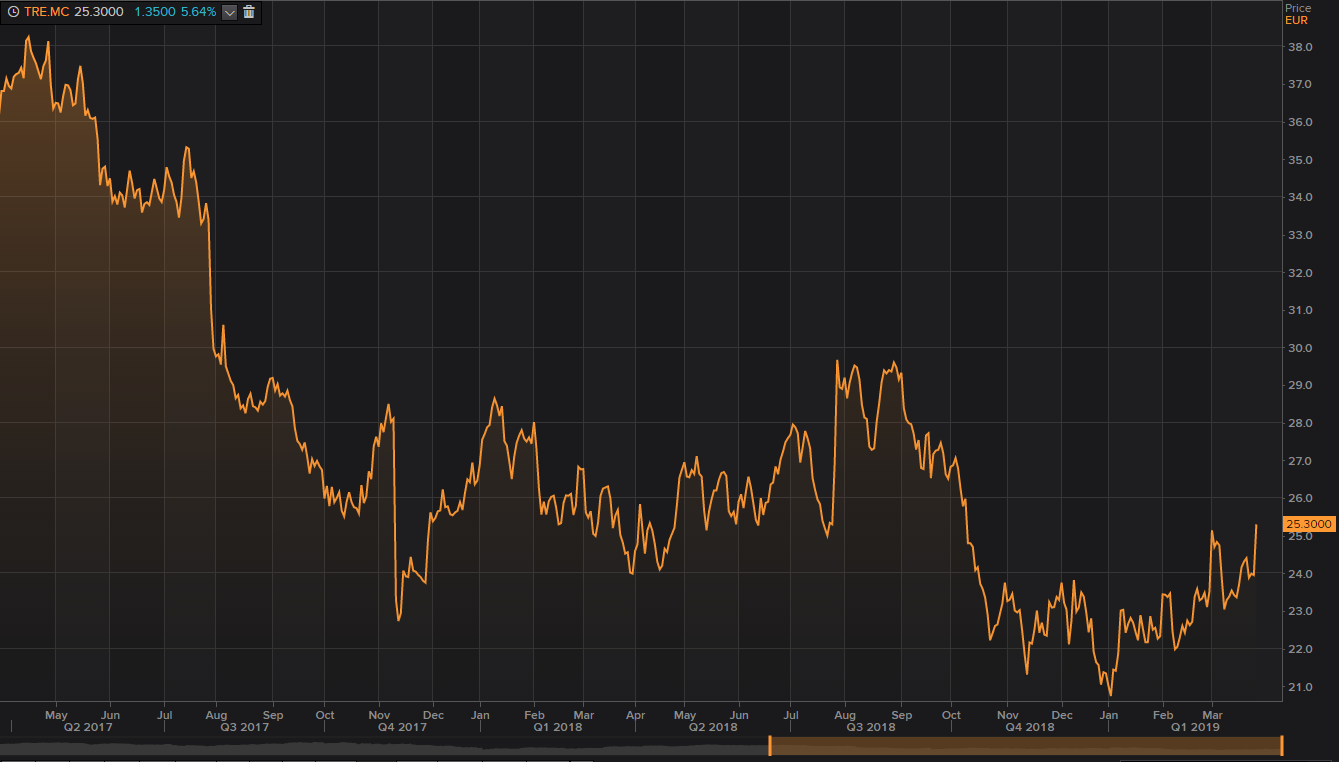Click the 32.0 price axis label

tap(1300, 272)
